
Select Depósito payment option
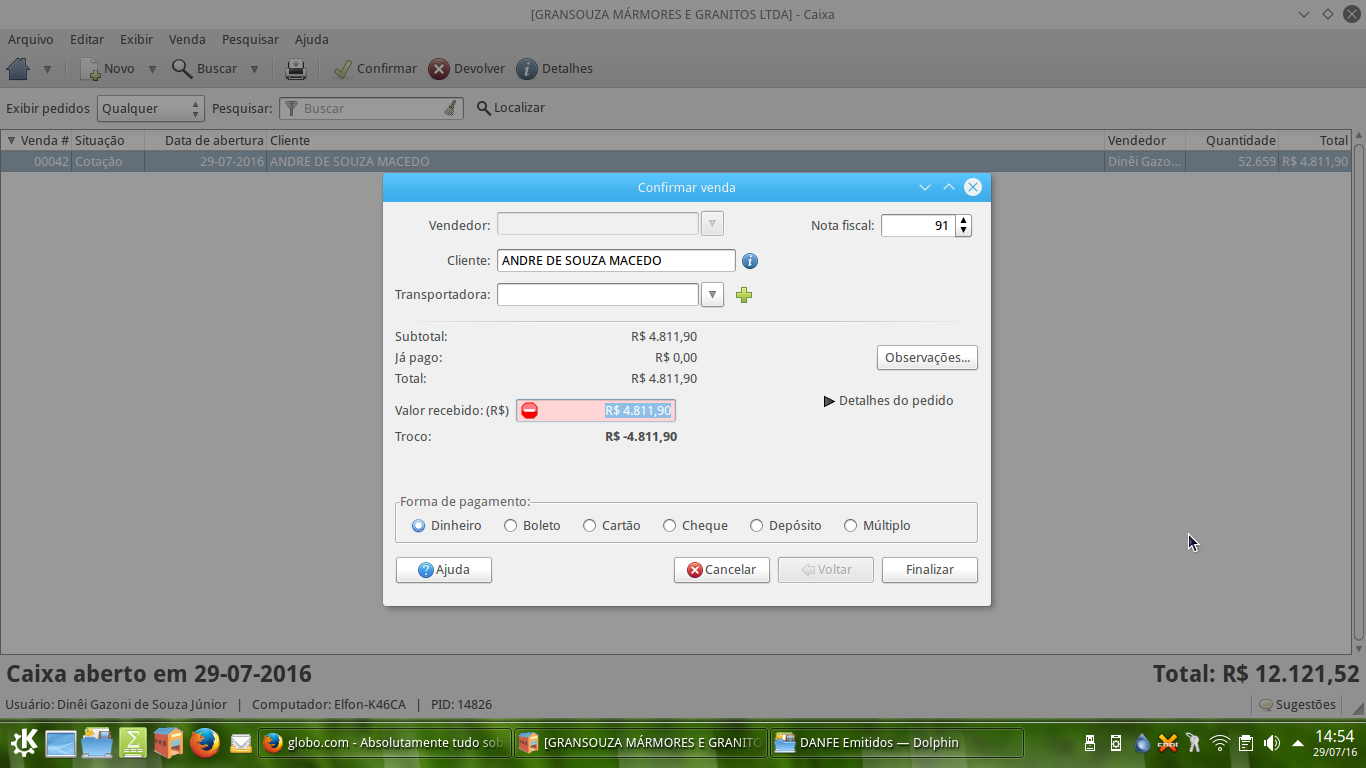(786, 525)
